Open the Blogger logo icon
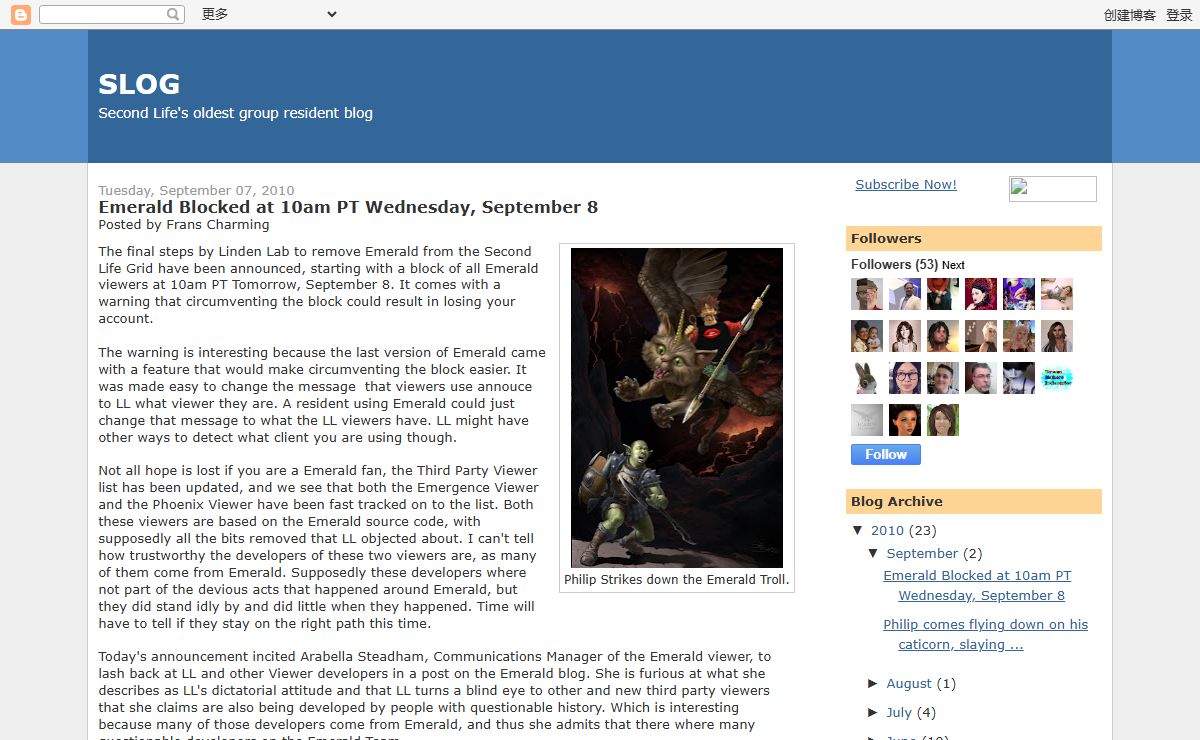This screenshot has height=740, width=1200. point(20,14)
